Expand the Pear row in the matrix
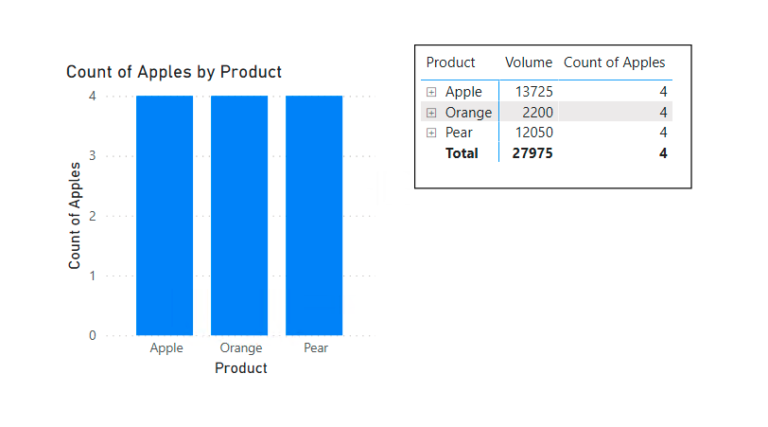The image size is (768, 427). tap(432, 133)
